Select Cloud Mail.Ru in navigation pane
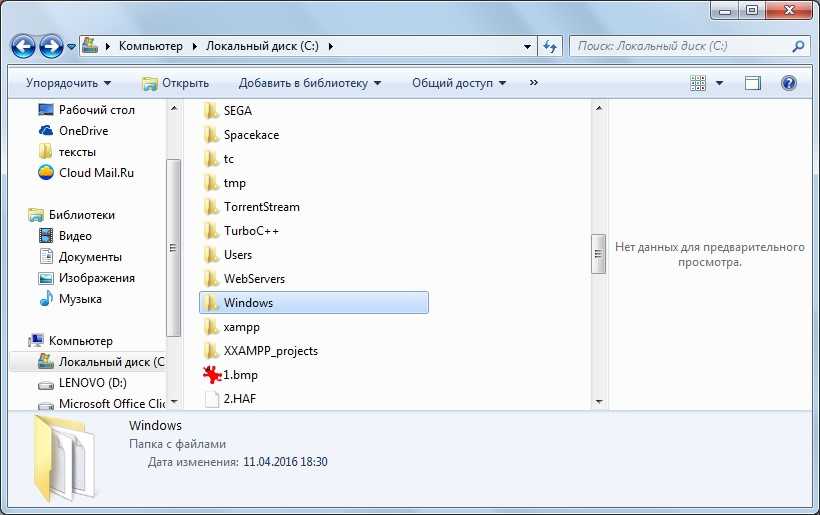The width and height of the screenshot is (820, 515). tap(86, 173)
